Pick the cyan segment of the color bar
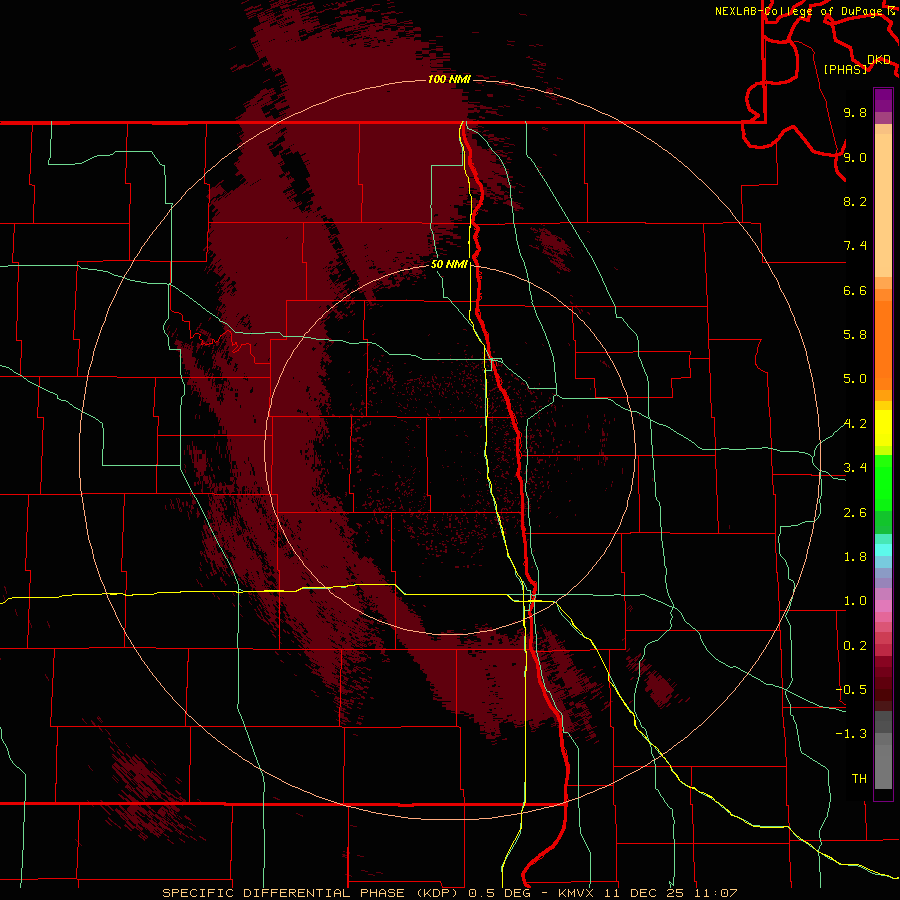The image size is (900, 900). [883, 550]
